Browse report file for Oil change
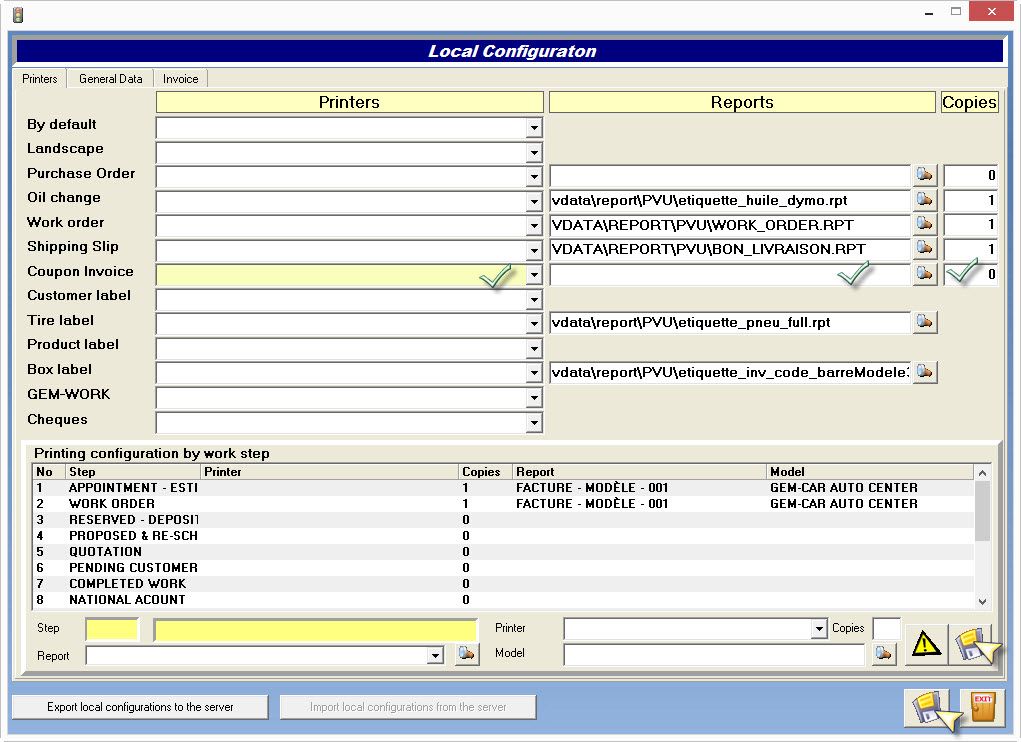The image size is (1021, 742). tap(925, 200)
